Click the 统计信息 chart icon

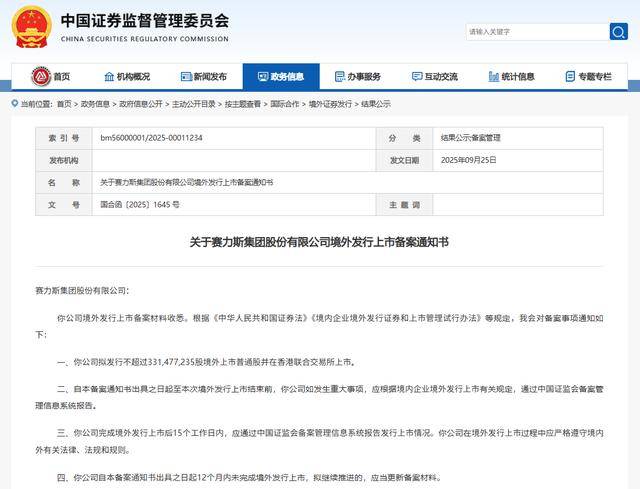494,77
